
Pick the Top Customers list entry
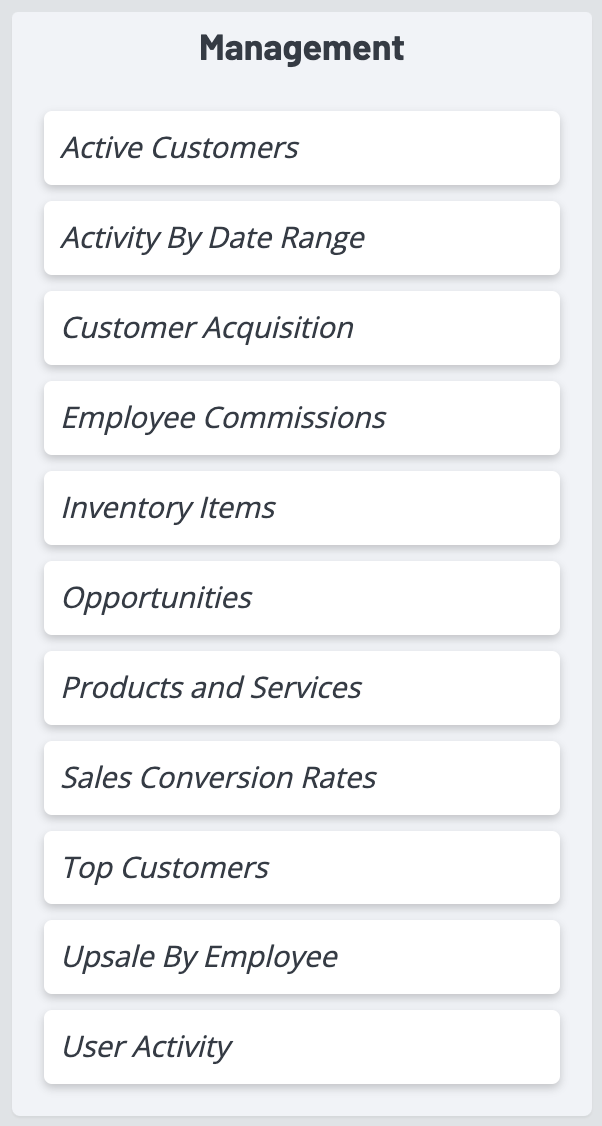point(301,868)
